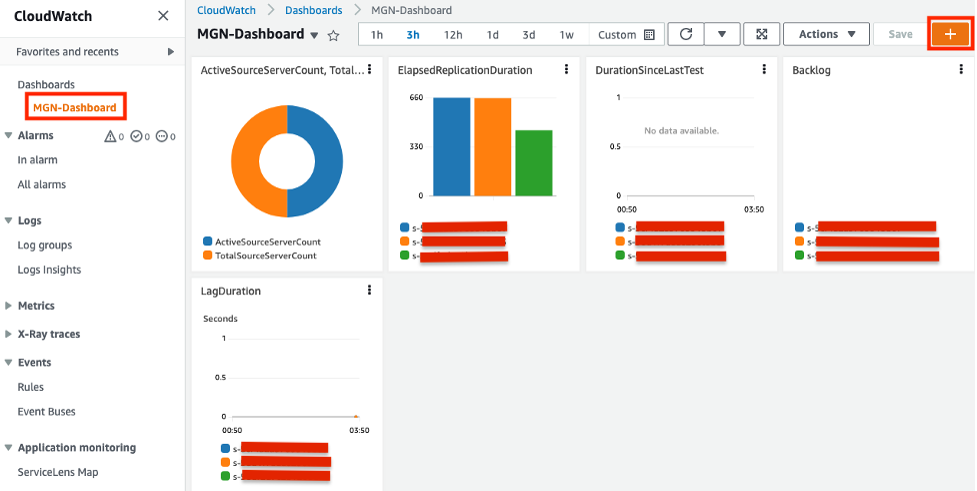The image size is (977, 491).
Task: Select the 1d time range
Action: coord(493,35)
